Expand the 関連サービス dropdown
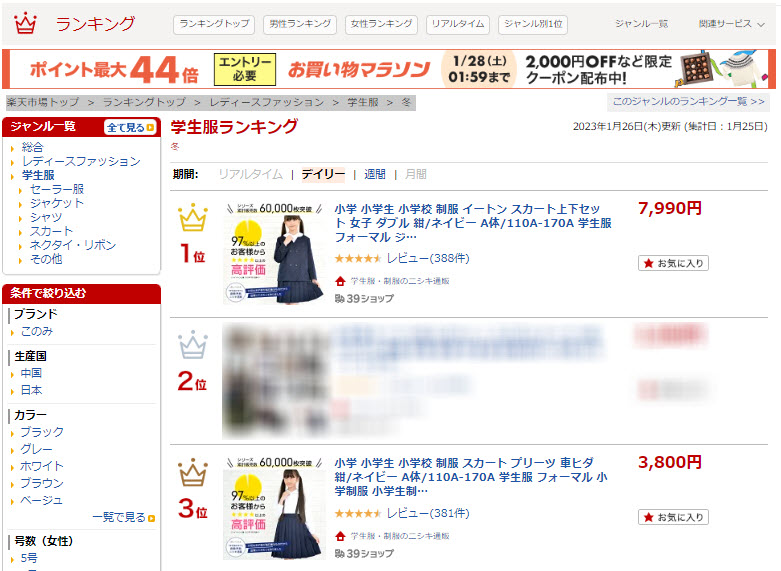Viewport: 781px width, 571px height. (731, 24)
